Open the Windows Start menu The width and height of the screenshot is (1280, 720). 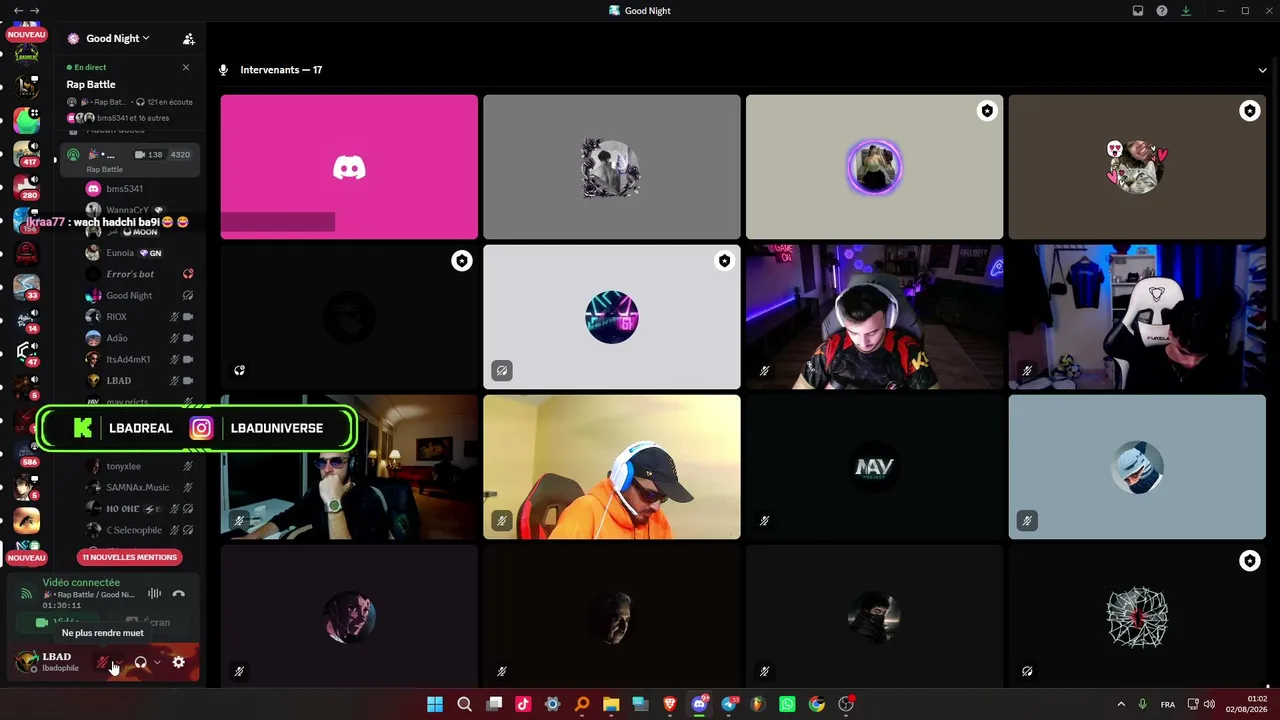pos(435,704)
